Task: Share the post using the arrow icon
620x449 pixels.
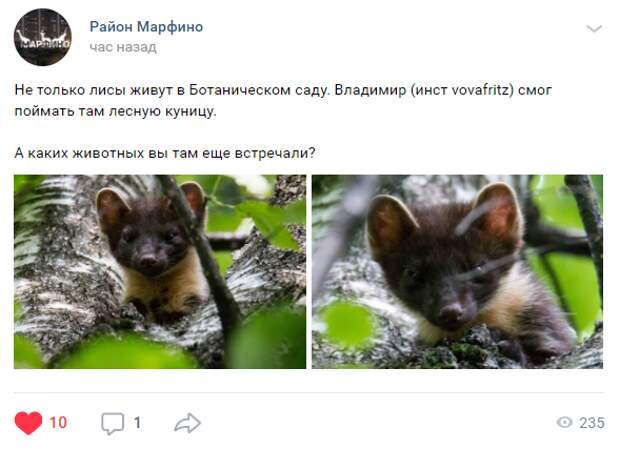Action: [x=187, y=423]
